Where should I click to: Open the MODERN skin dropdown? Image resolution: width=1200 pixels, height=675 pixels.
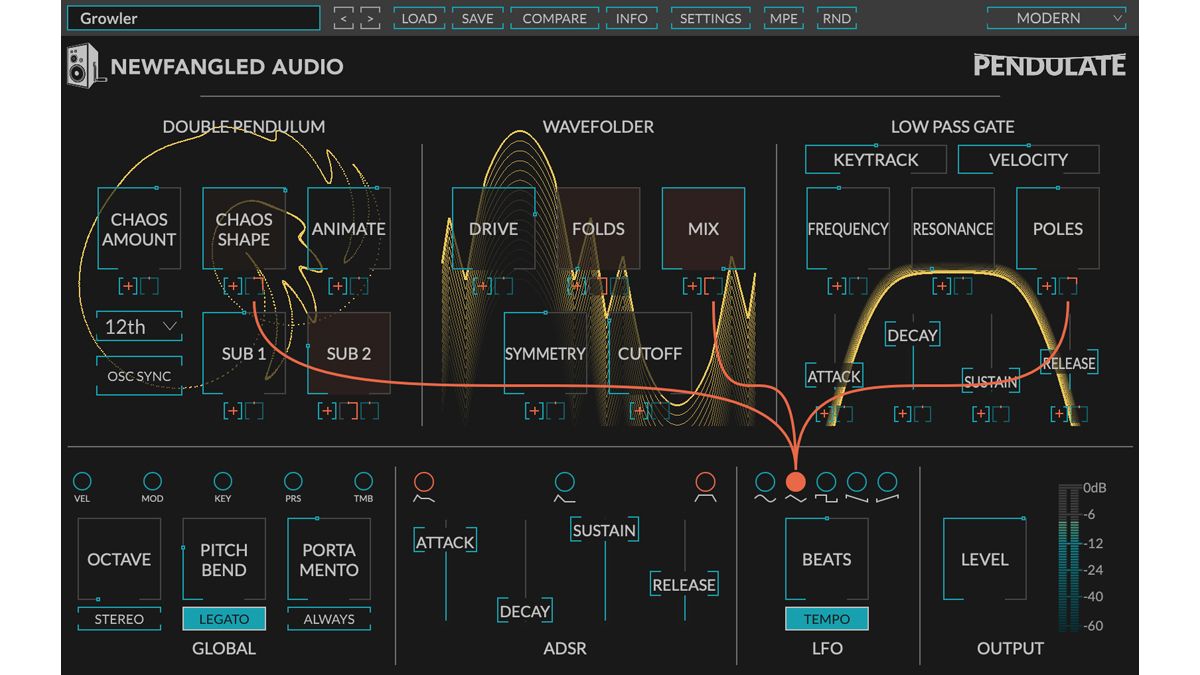tap(1055, 17)
